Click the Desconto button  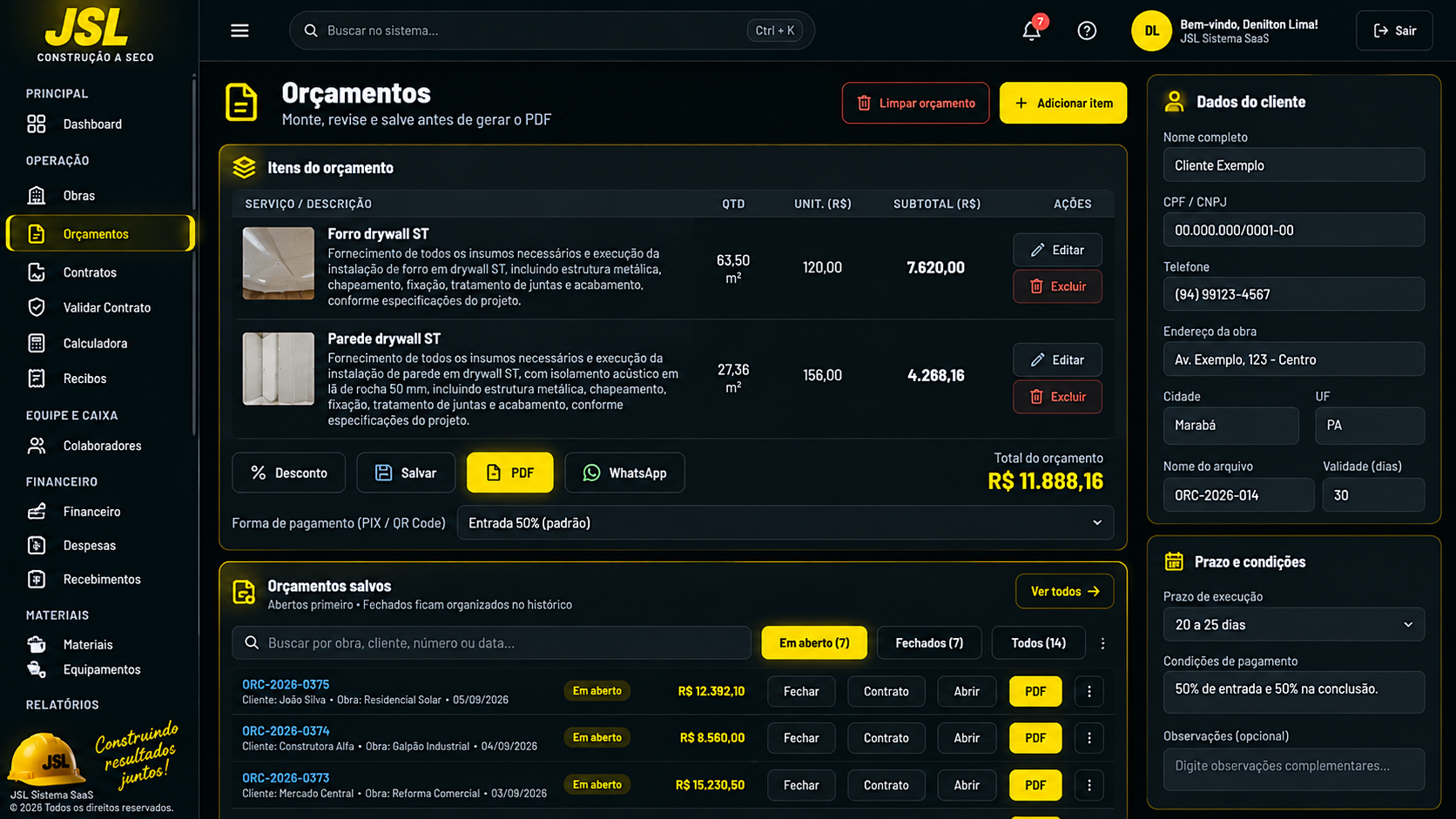tap(288, 473)
